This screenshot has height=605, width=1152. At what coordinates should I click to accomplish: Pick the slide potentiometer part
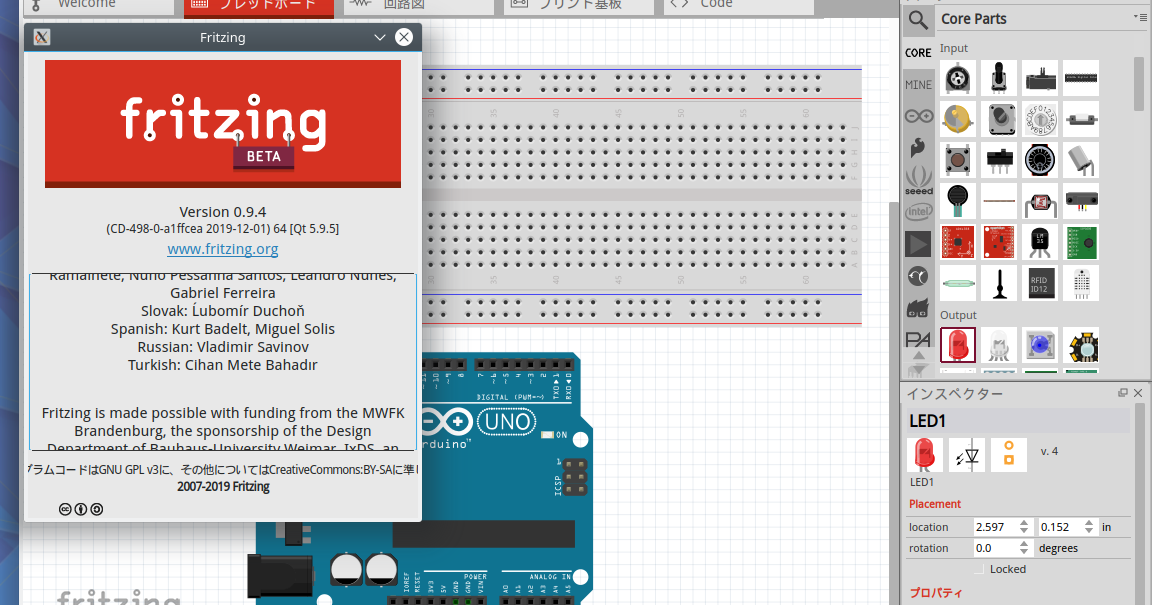tap(1040, 78)
